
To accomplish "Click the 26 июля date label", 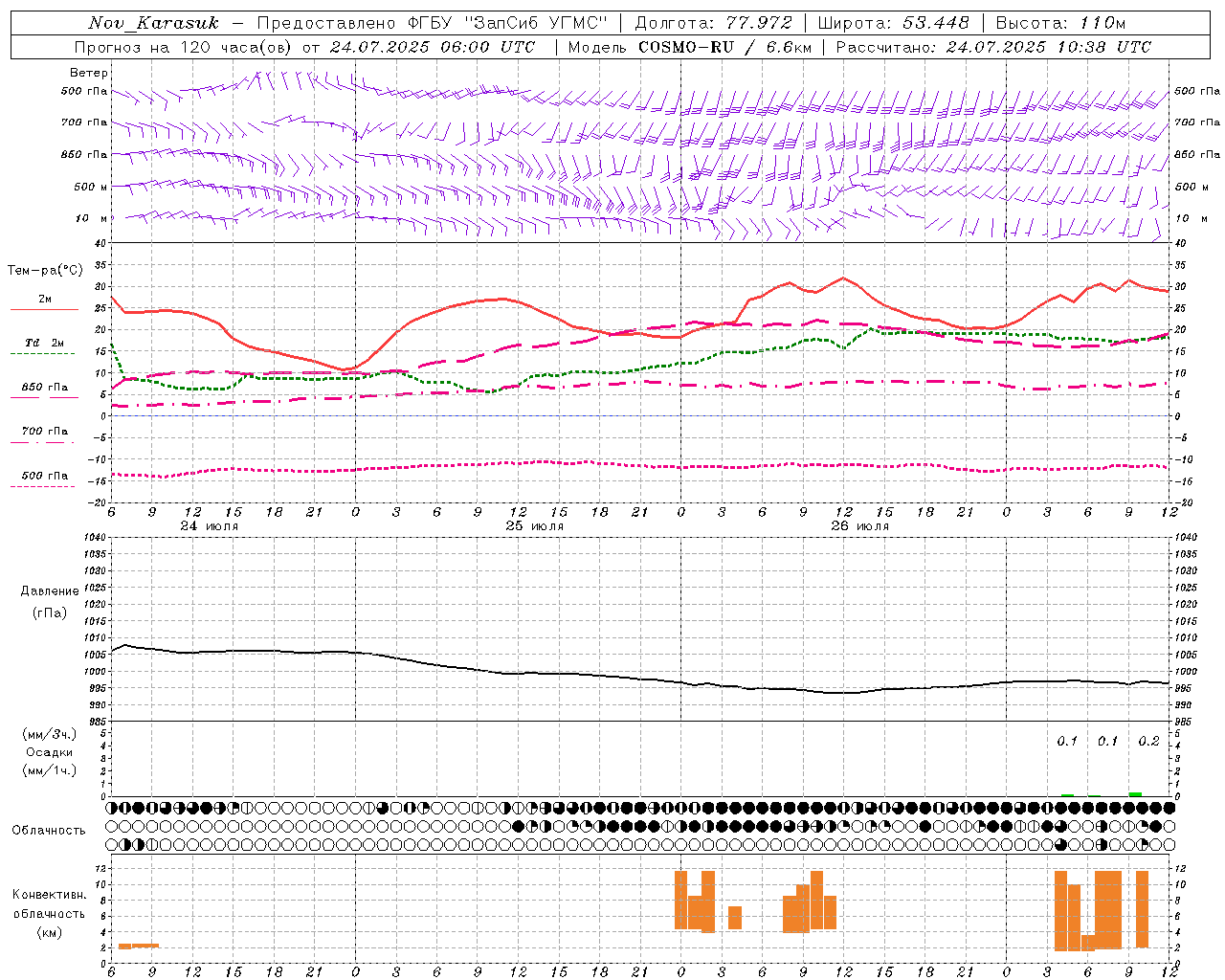I will coord(858,526).
